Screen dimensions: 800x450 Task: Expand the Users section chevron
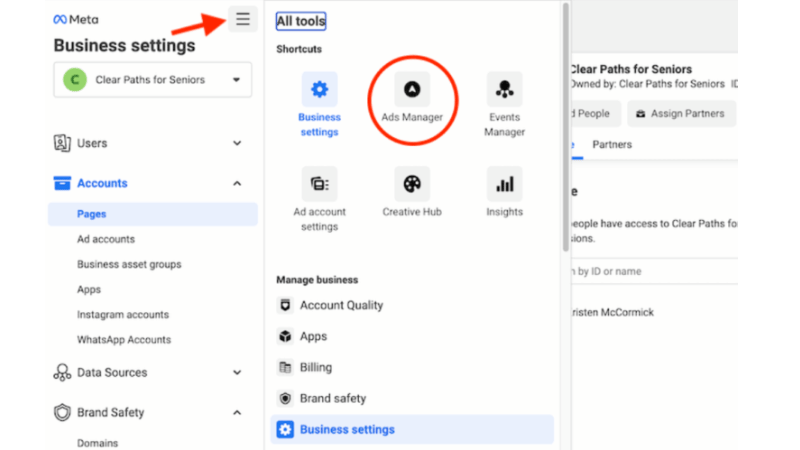tap(237, 143)
